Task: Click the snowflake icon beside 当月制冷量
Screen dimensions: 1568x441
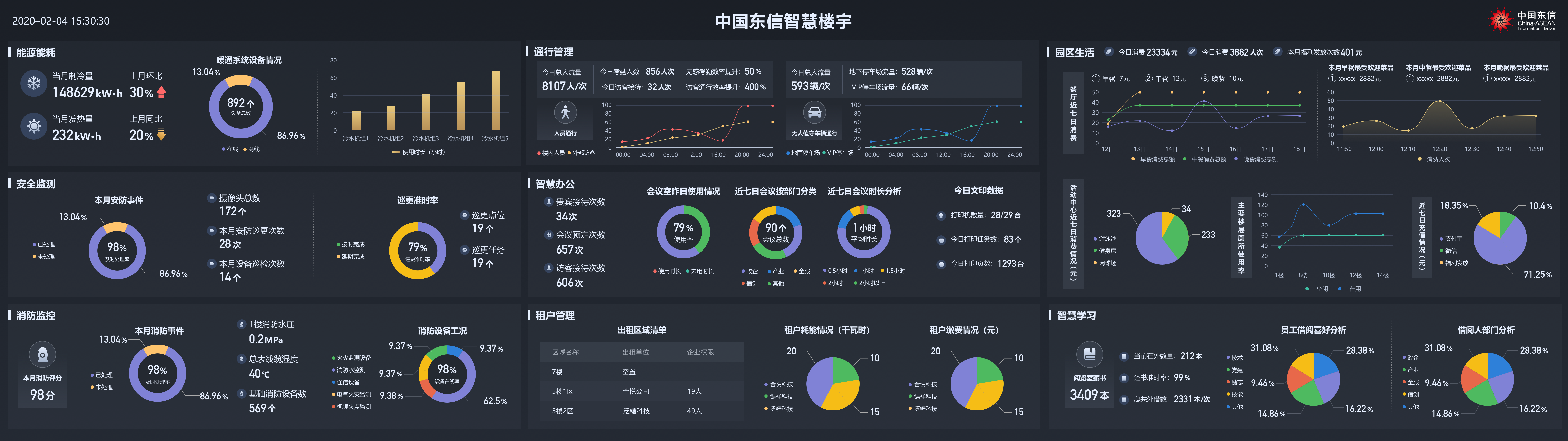Action: (33, 84)
